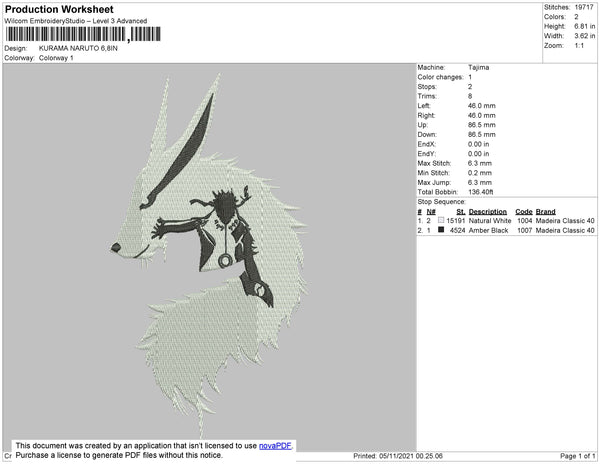
Task: Click the Machine value Tajima
Action: pyautogui.click(x=479, y=67)
